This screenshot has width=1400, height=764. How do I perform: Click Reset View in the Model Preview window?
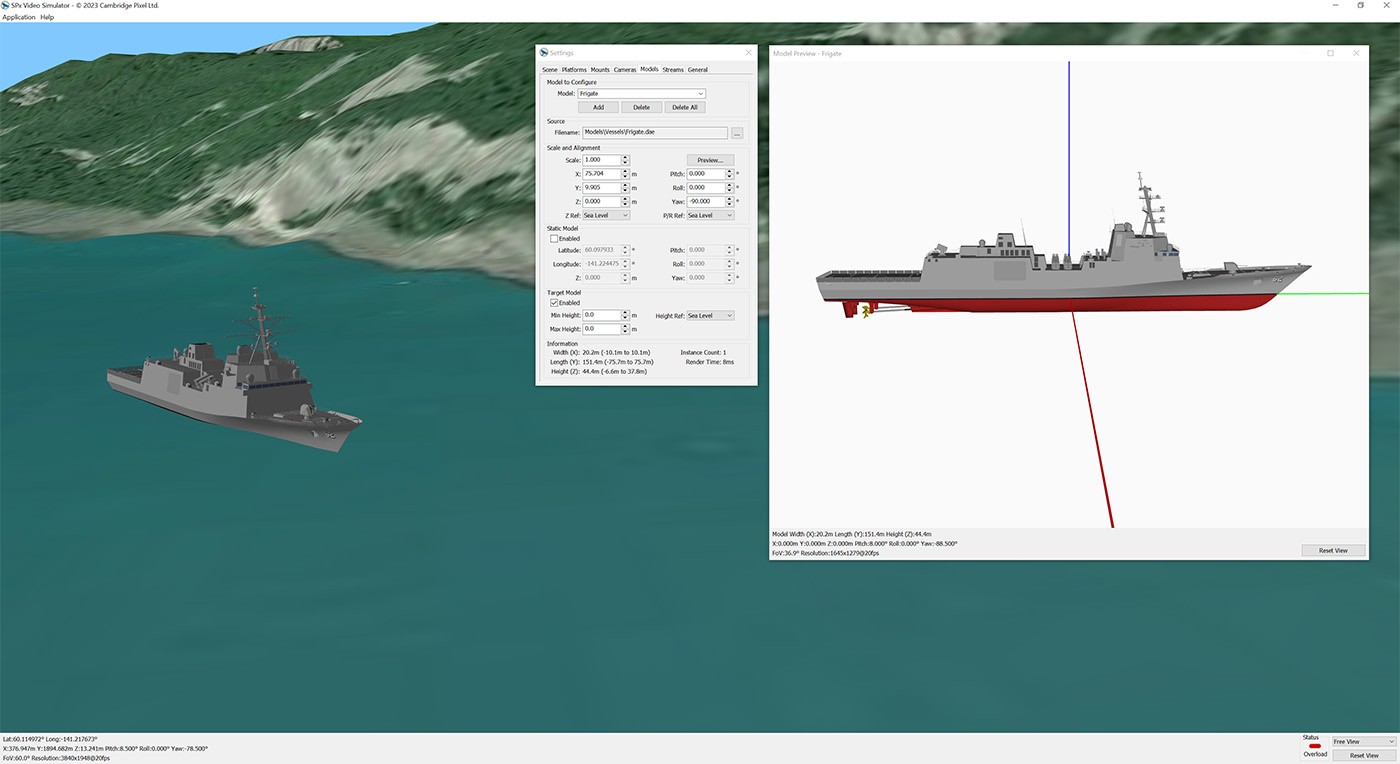pyautogui.click(x=1333, y=550)
